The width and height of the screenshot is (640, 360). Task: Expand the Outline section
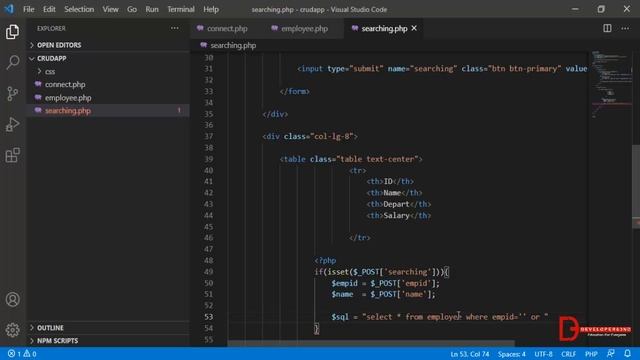[x=50, y=328]
